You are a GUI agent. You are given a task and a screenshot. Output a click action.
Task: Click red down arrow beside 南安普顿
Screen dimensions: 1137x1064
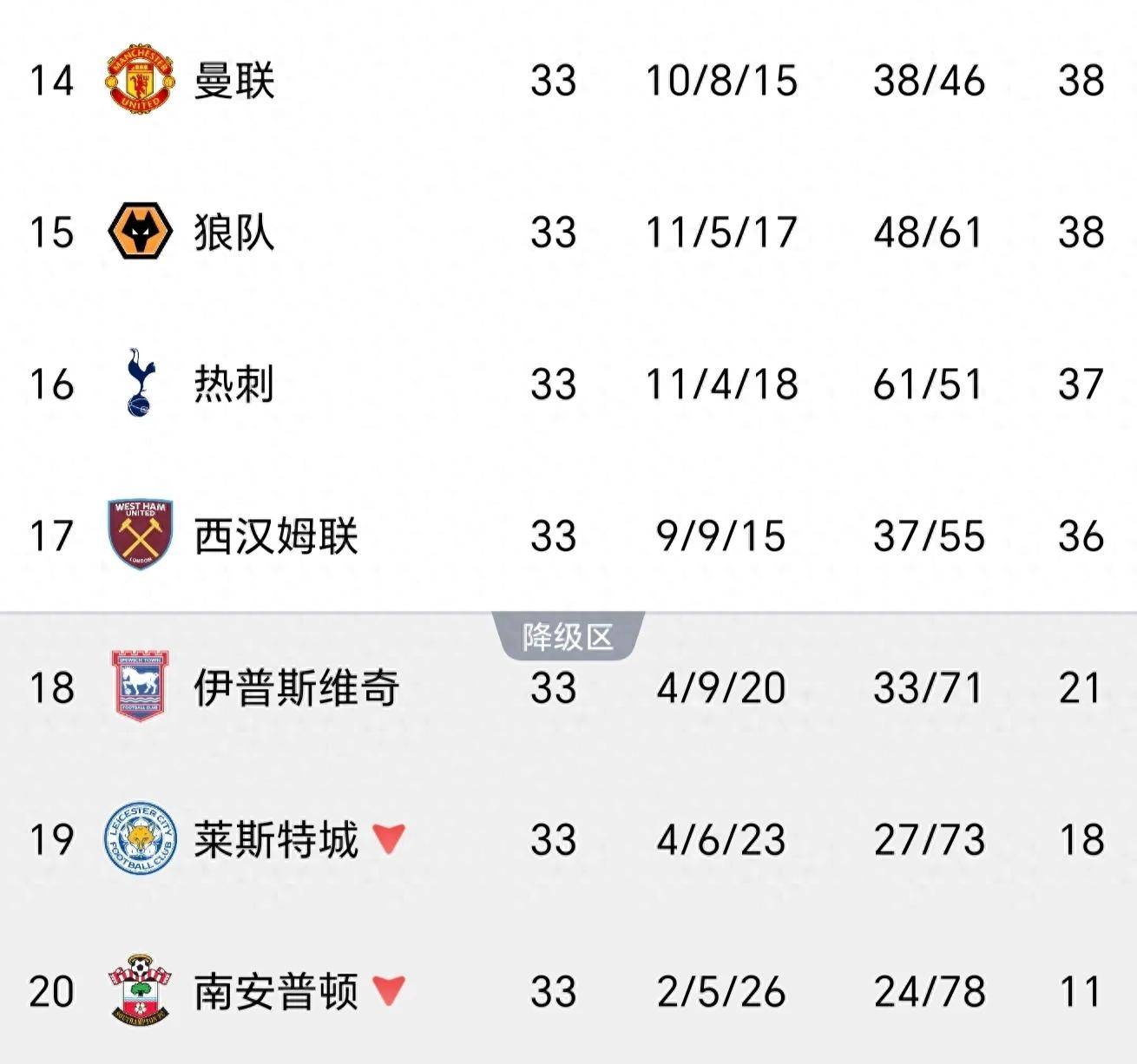(388, 990)
